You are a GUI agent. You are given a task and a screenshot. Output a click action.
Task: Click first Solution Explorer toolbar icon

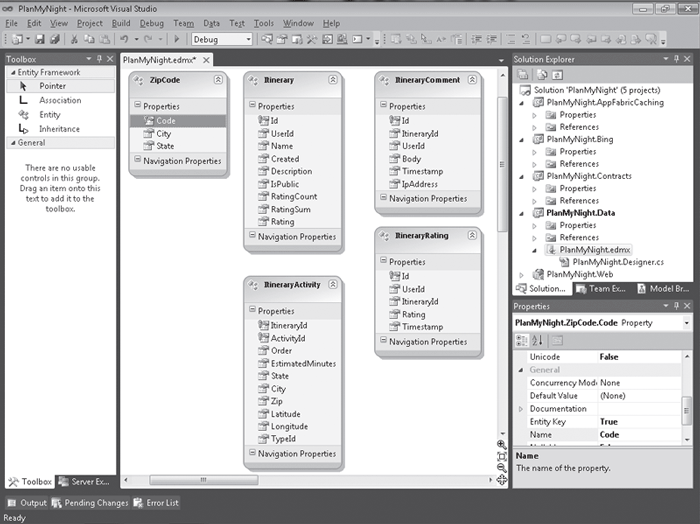coord(523,75)
